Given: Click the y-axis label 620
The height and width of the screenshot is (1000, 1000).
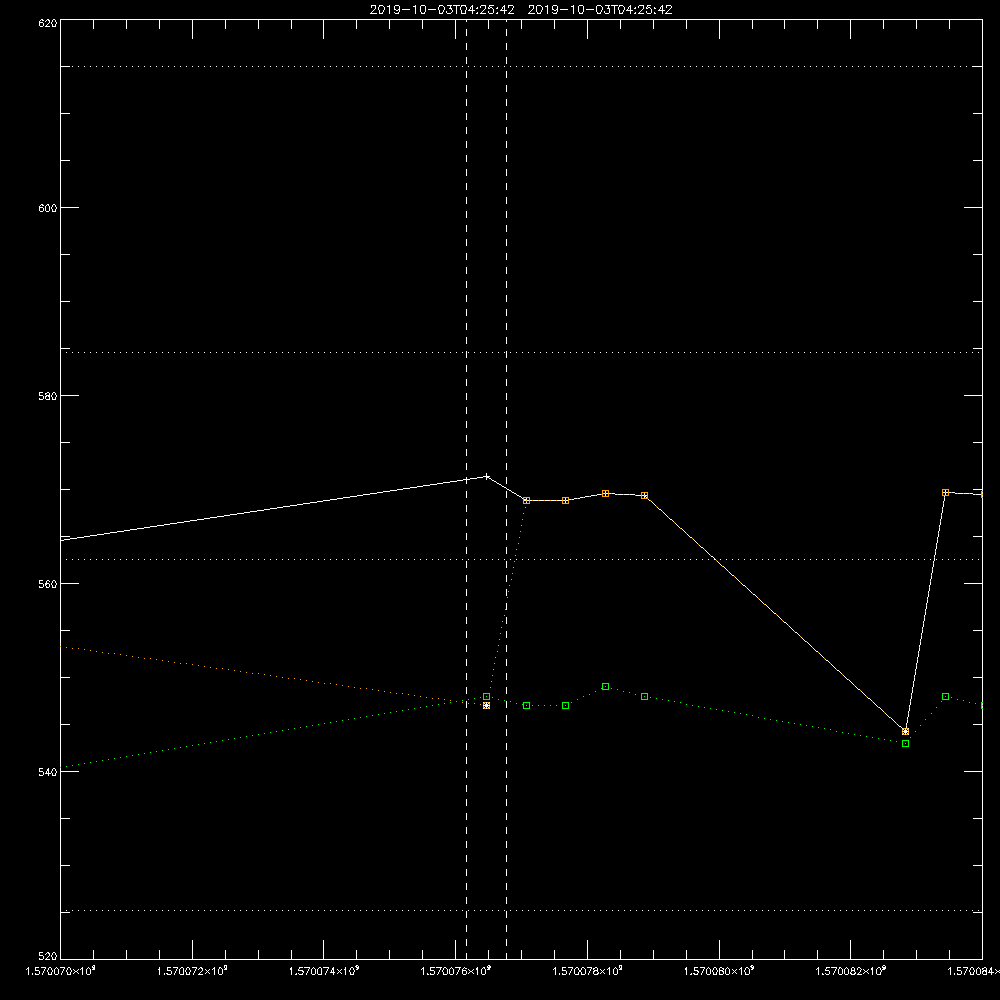Looking at the screenshot, I should (48, 23).
